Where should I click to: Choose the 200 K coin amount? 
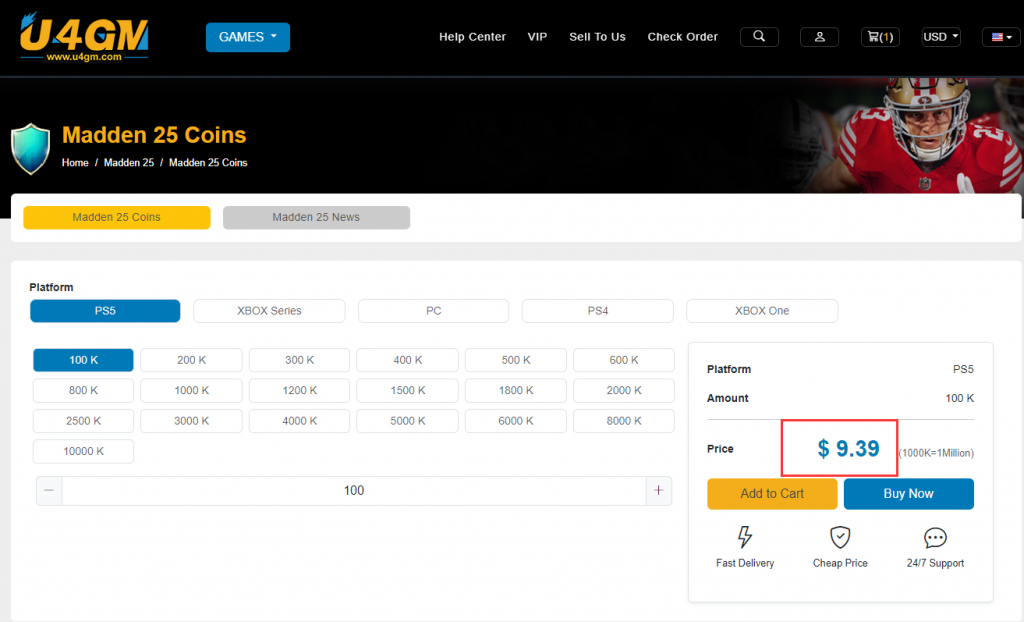click(191, 360)
